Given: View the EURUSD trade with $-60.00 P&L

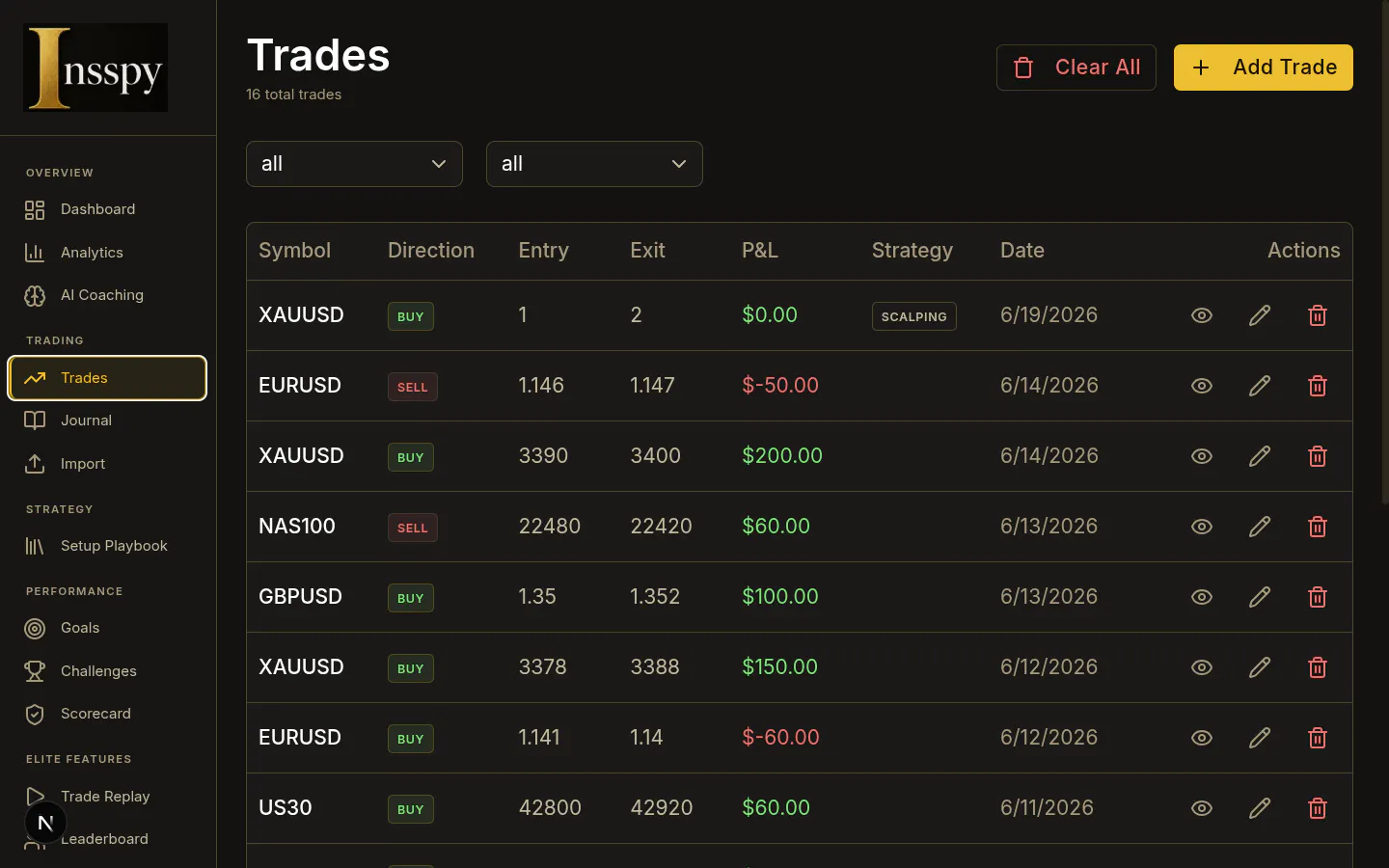Looking at the screenshot, I should [1202, 738].
